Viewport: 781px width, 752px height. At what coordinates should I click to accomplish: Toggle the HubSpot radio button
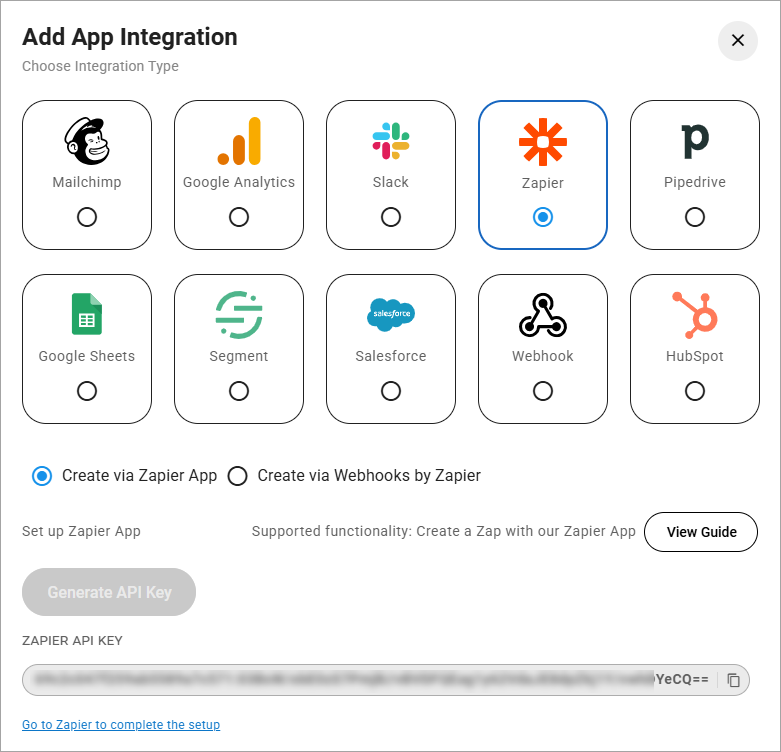[695, 391]
